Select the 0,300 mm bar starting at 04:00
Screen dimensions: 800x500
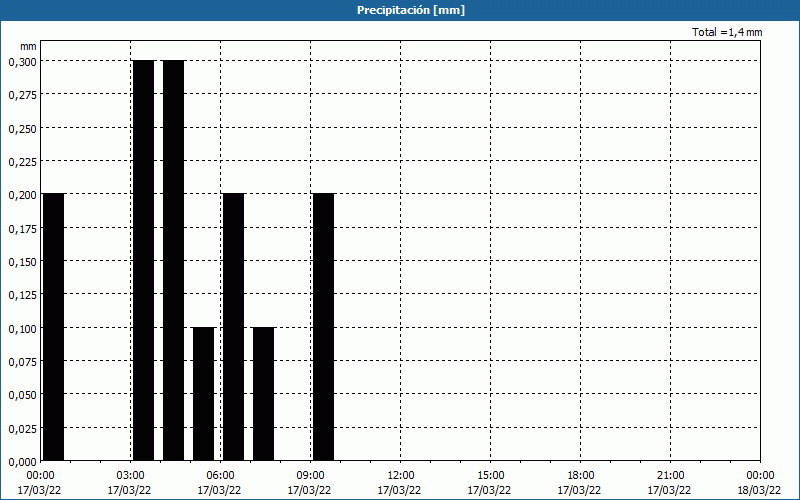[x=173, y=260]
